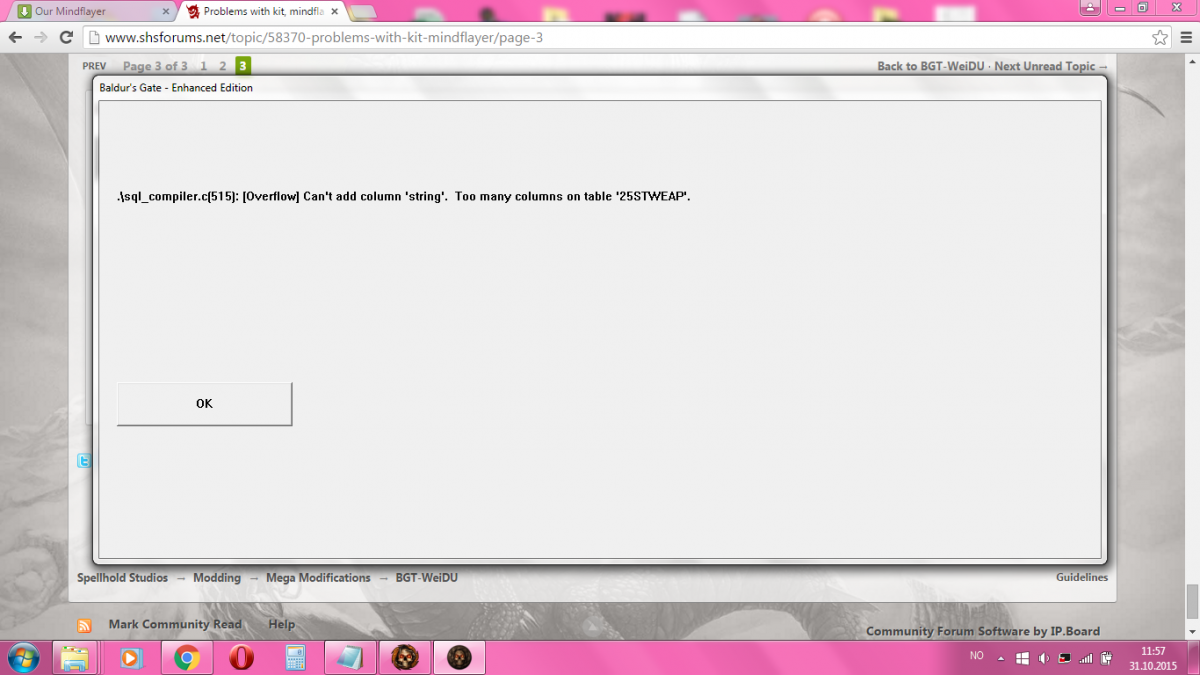The width and height of the screenshot is (1200, 675).
Task: Go back to the previous page
Action: tap(15, 37)
